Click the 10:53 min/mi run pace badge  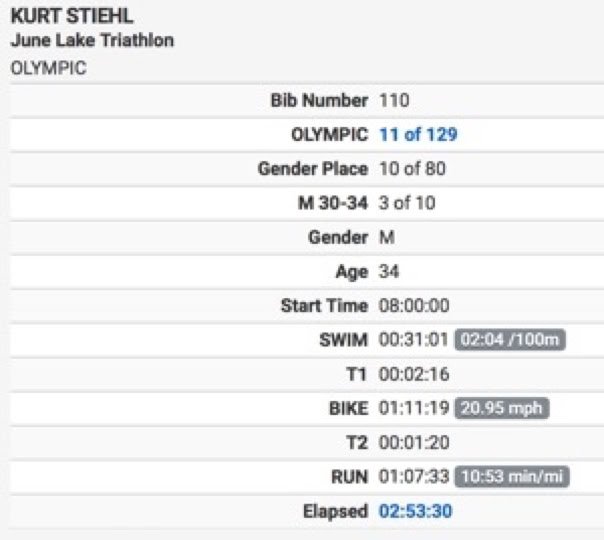tap(512, 477)
